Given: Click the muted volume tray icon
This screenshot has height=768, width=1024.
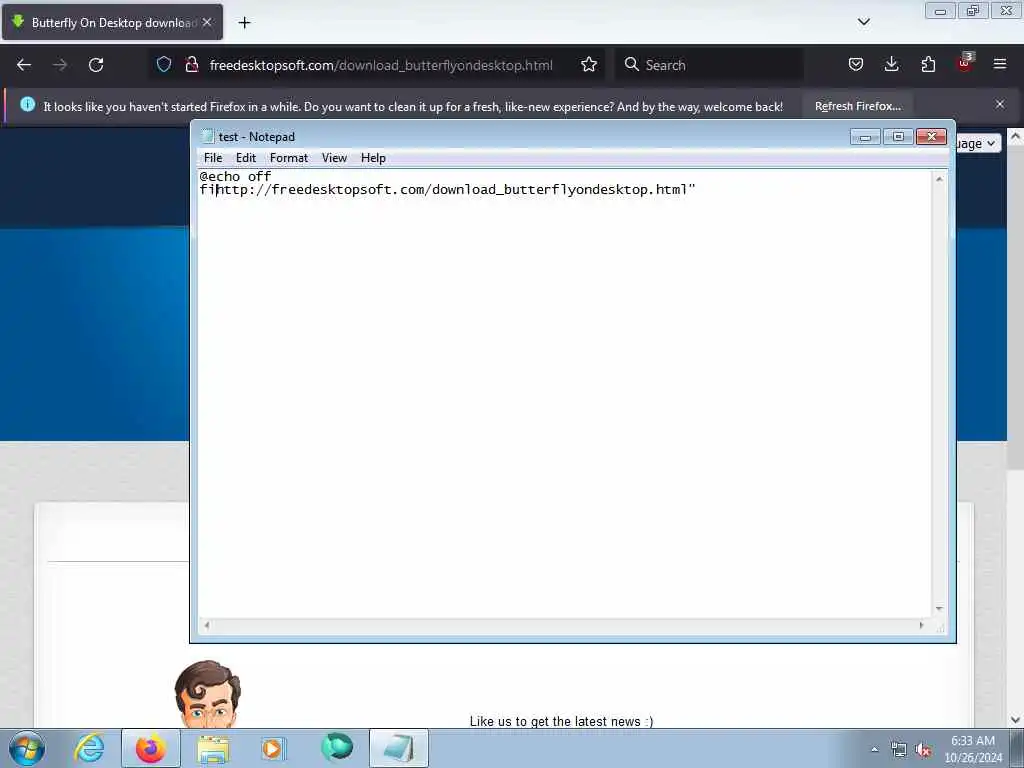Looking at the screenshot, I should click(923, 750).
